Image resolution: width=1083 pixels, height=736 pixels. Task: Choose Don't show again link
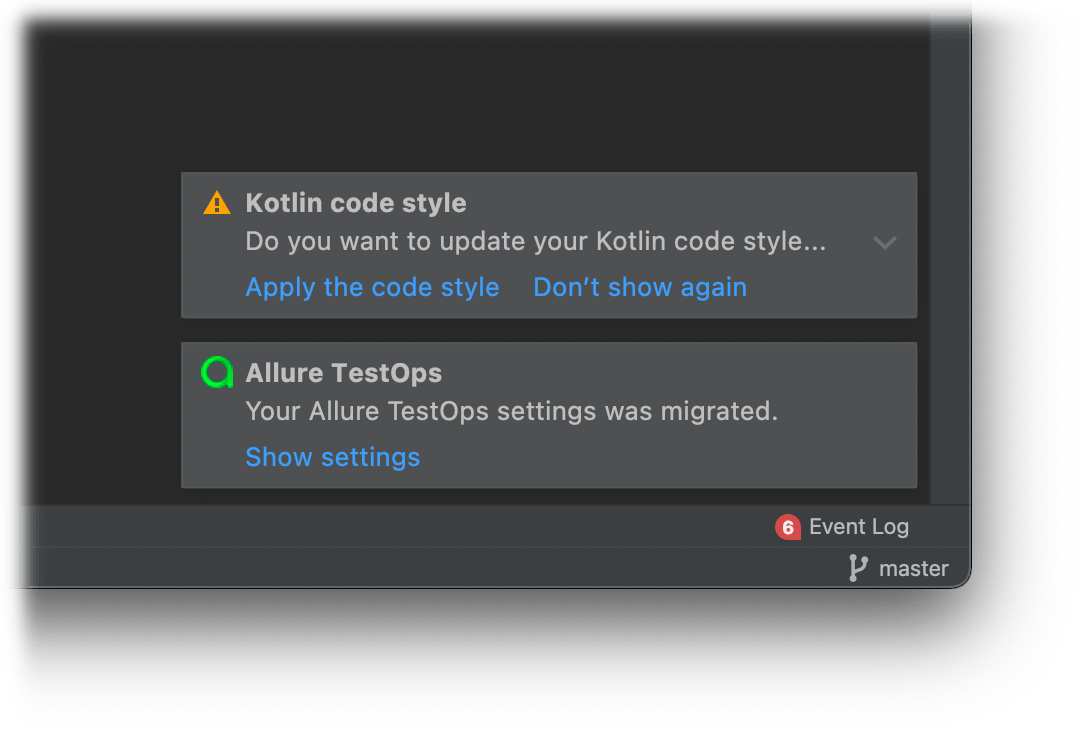[640, 287]
